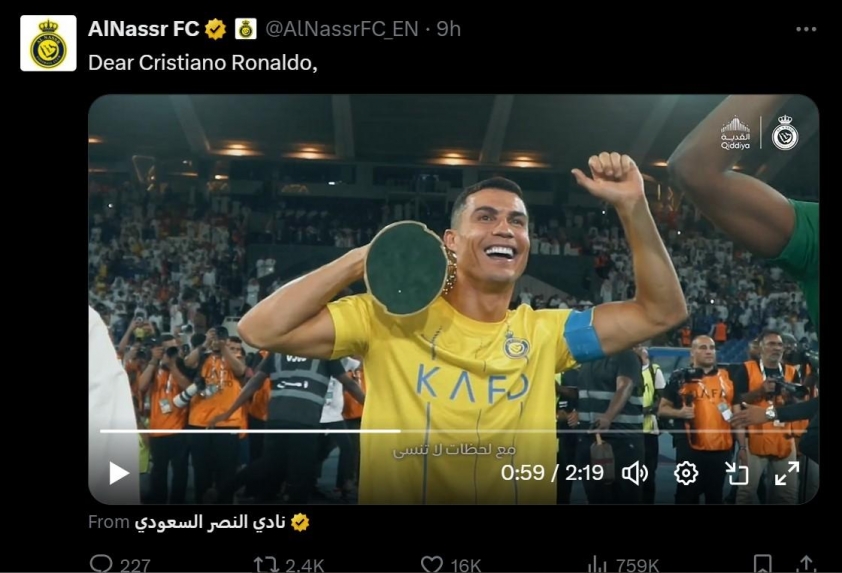
Task: View post analytics bar chart icon
Action: tap(597, 564)
